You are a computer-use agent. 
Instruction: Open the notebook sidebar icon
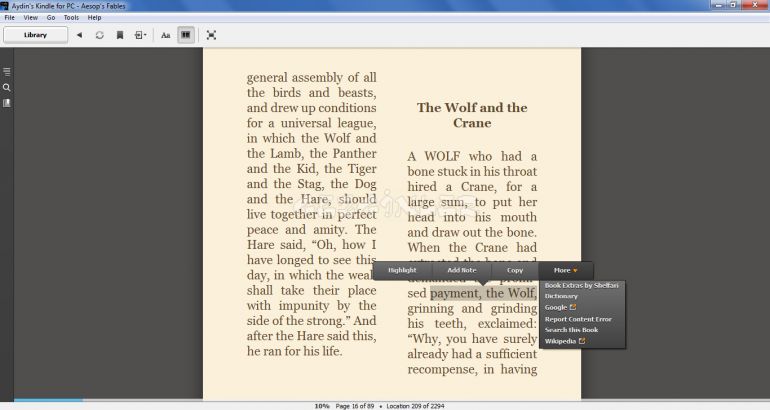(7, 103)
